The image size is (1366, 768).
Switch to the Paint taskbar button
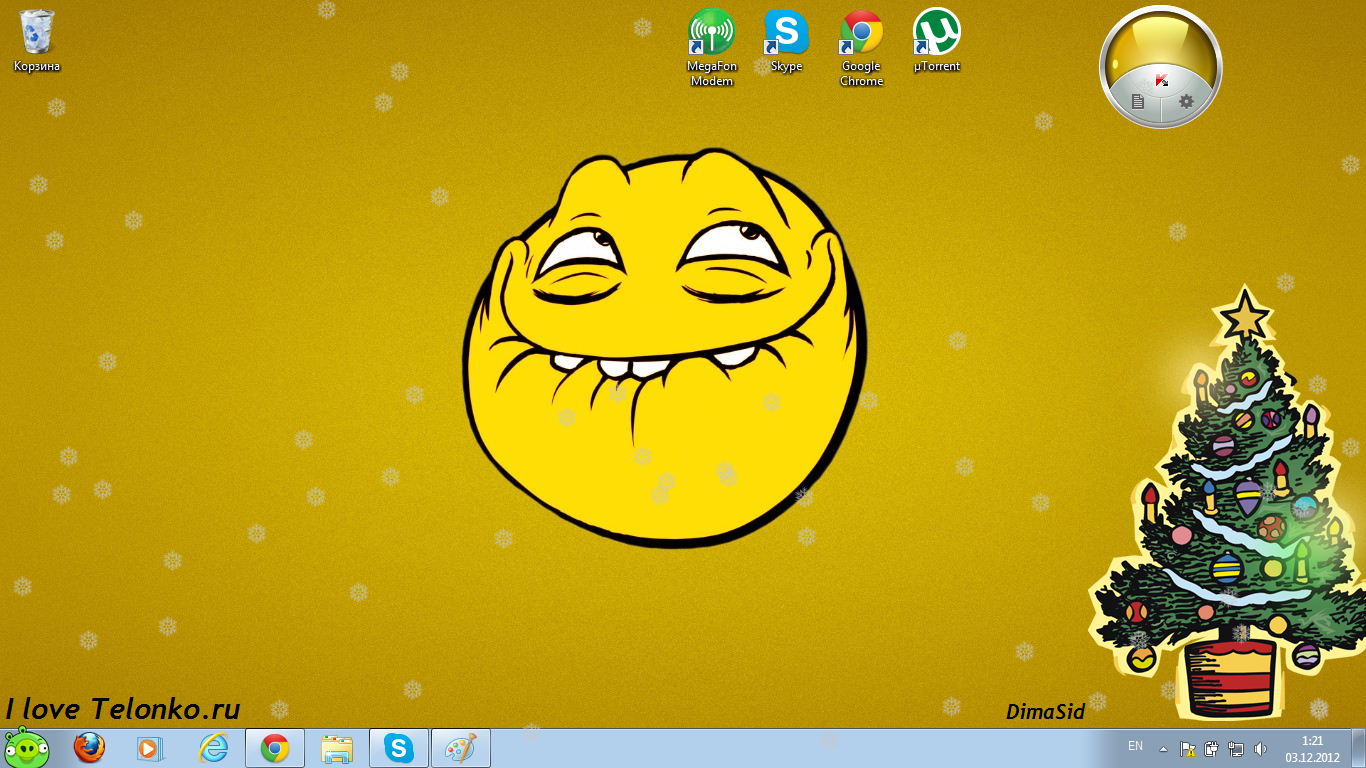pyautogui.click(x=461, y=748)
